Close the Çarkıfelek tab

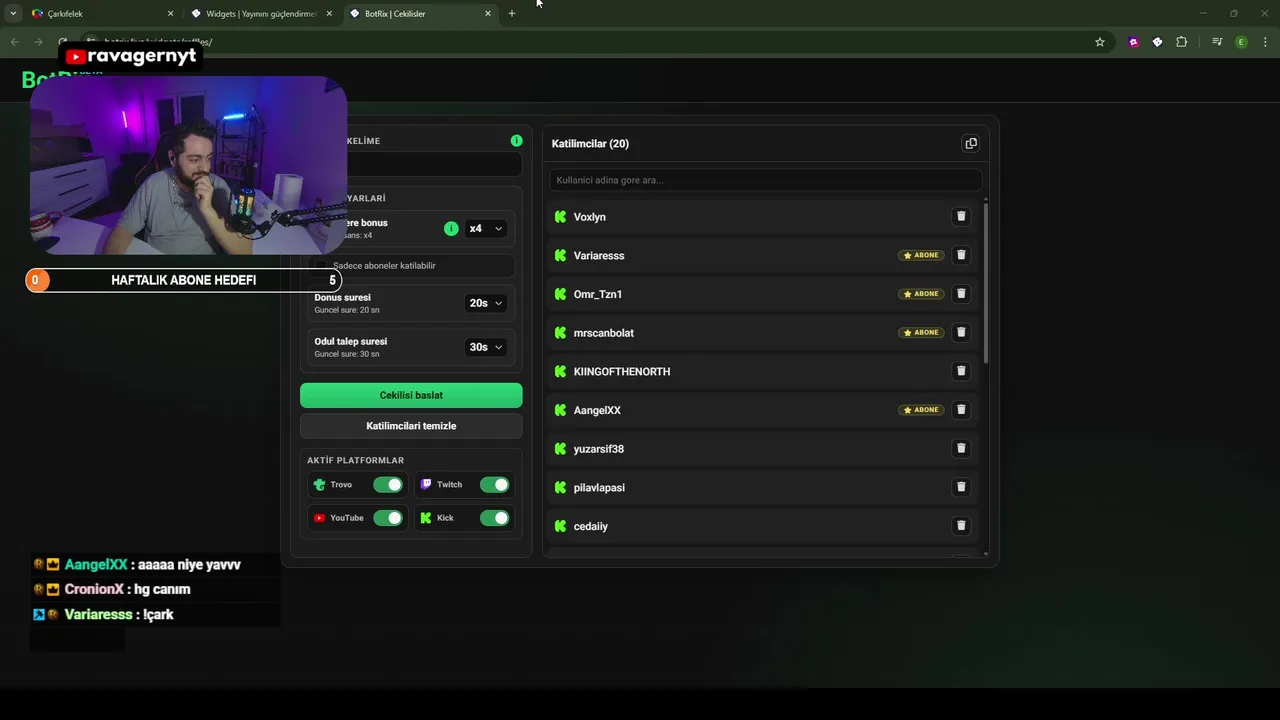pos(170,14)
